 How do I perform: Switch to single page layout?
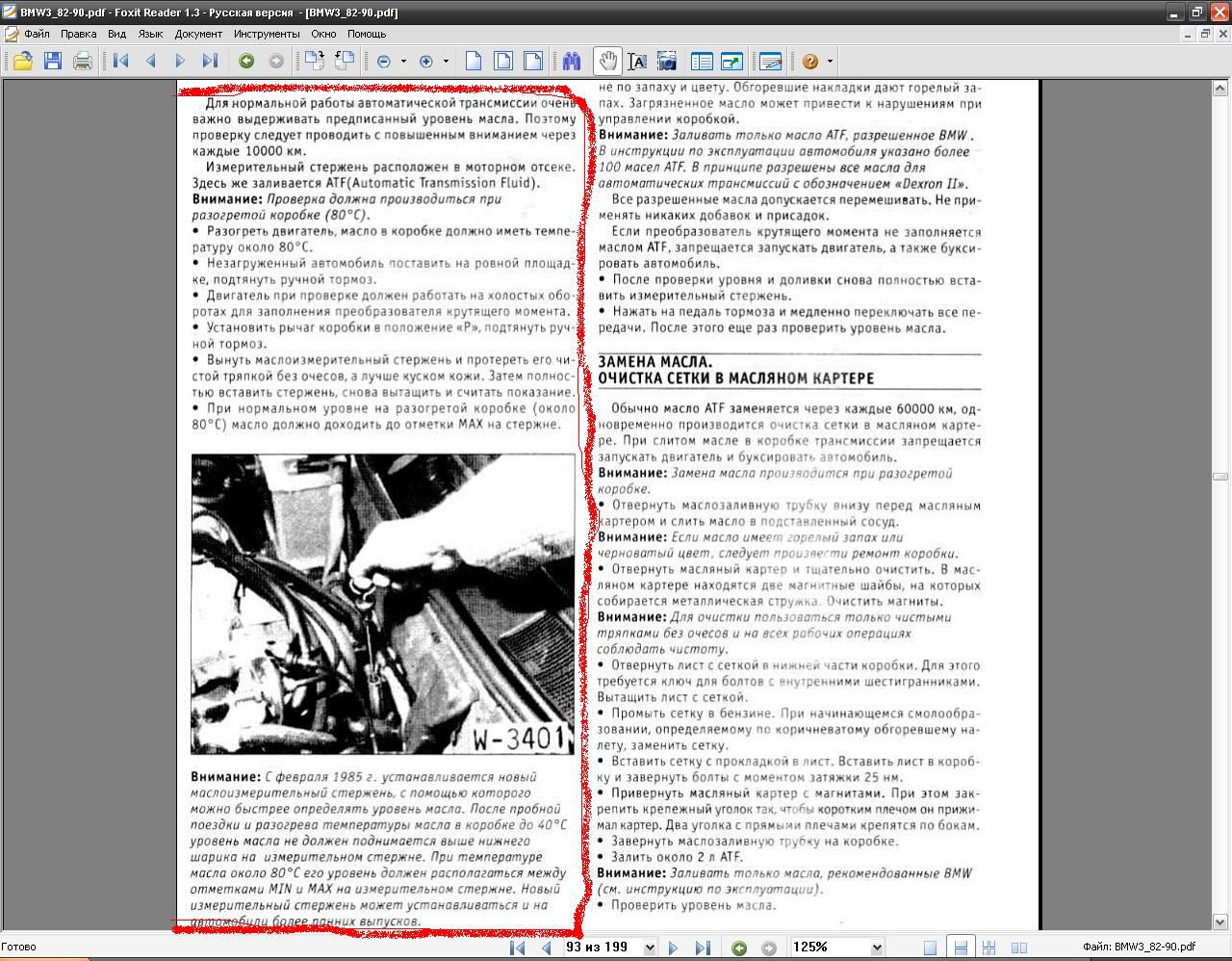click(x=930, y=948)
